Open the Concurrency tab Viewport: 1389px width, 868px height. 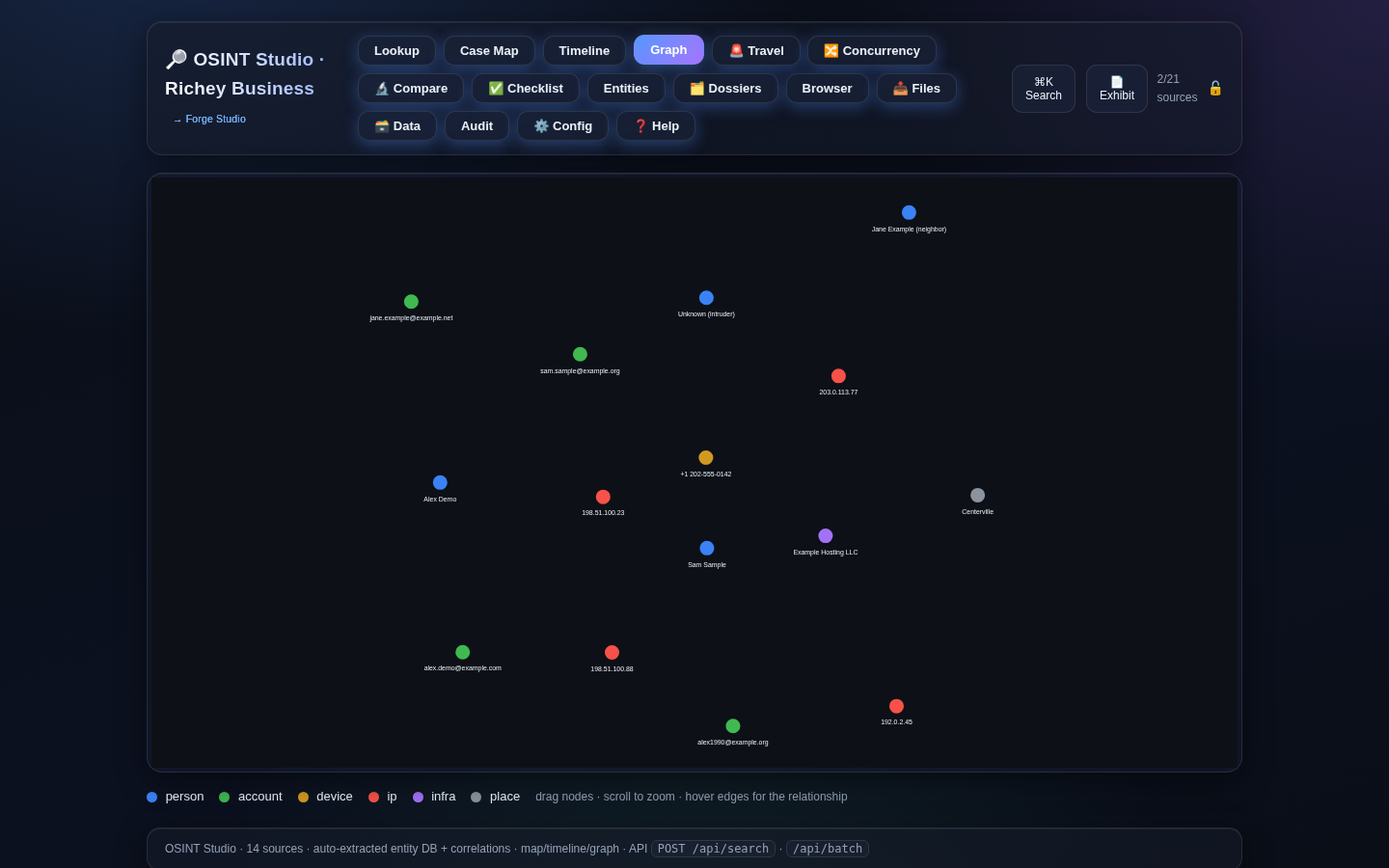872,51
